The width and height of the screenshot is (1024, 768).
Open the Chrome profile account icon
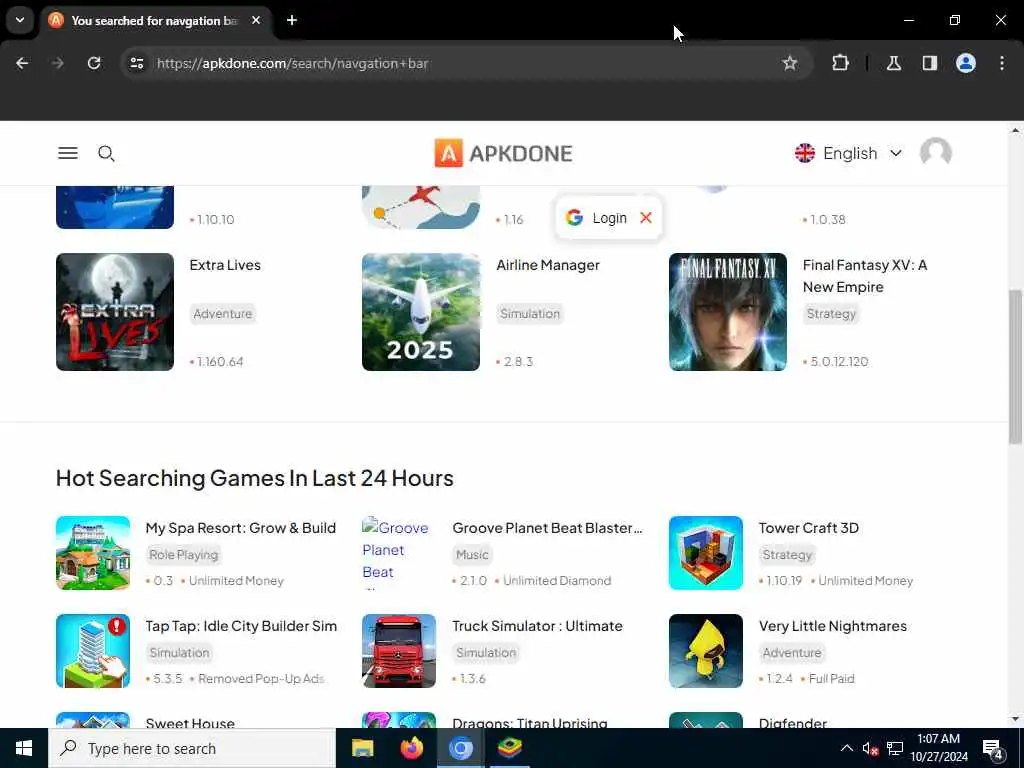click(x=965, y=63)
